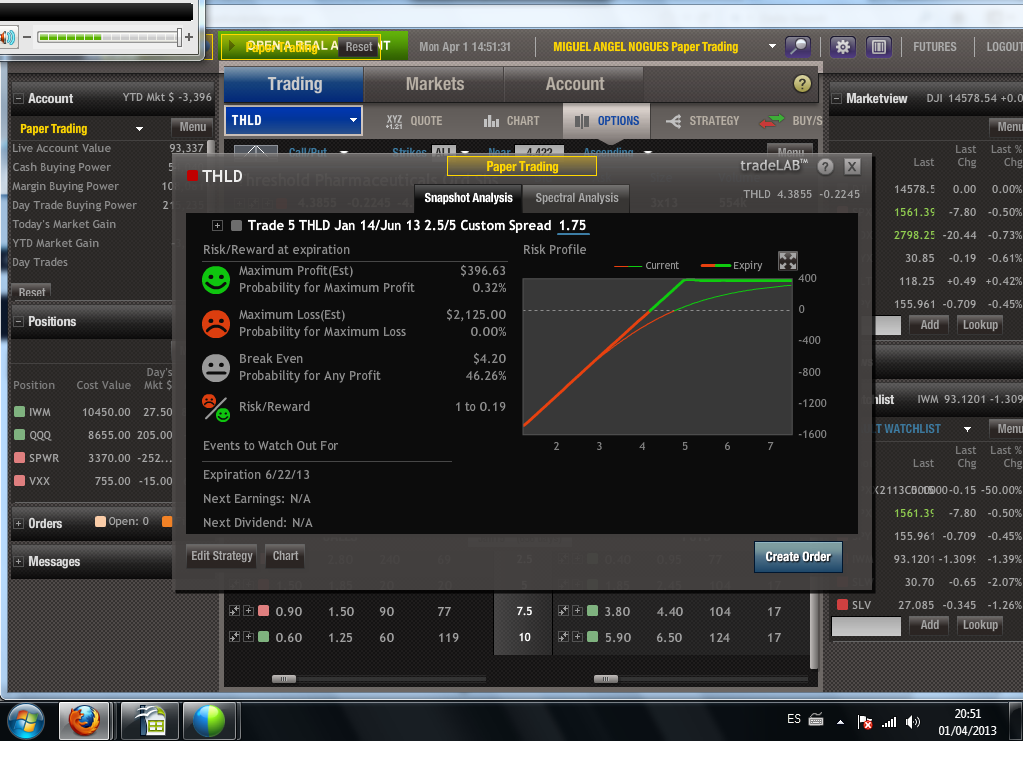Viewport: 1024px width, 768px height.
Task: Tick the Trade 5 checkbox
Action: click(x=236, y=225)
